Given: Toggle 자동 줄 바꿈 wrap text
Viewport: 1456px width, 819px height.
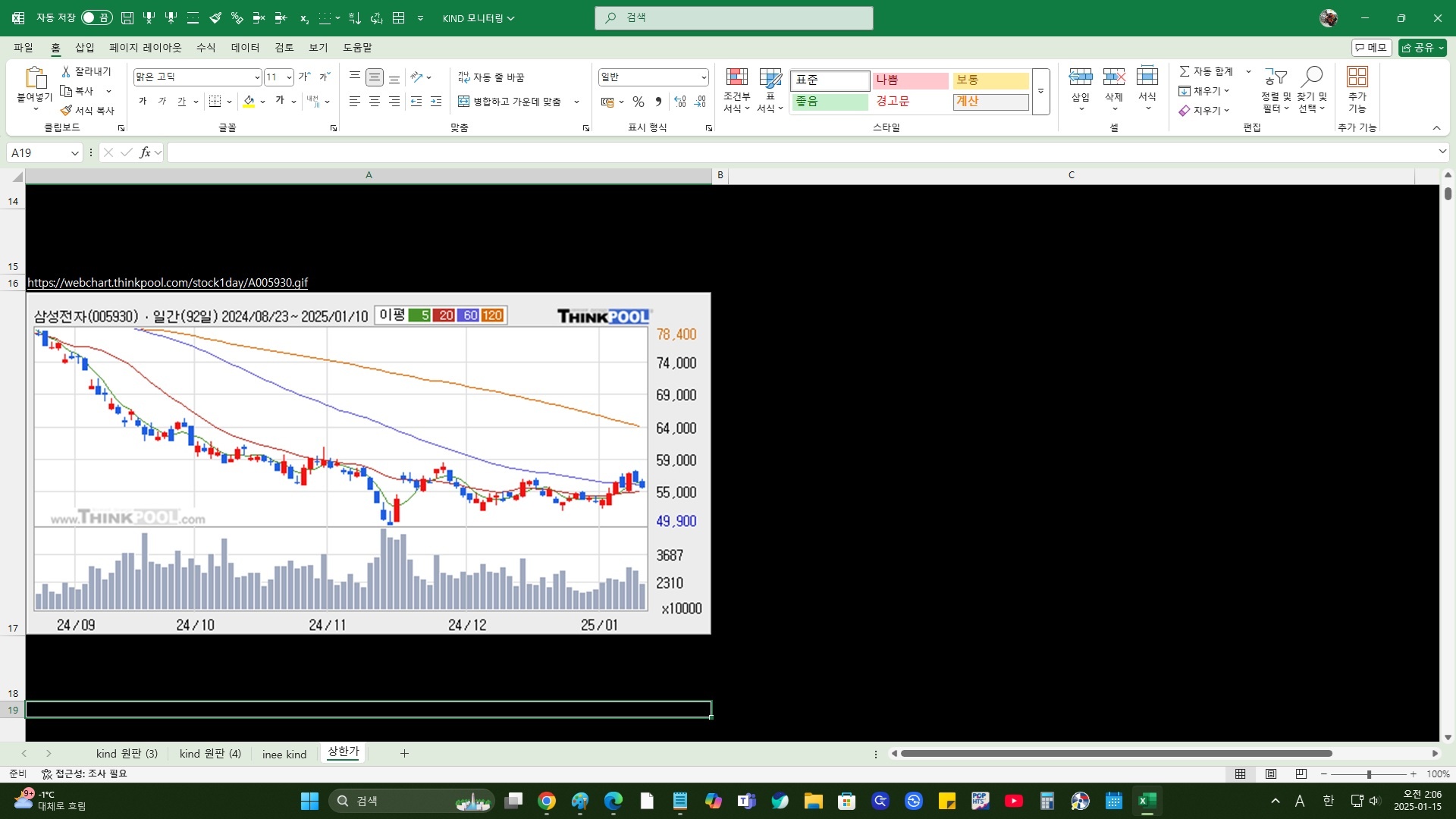Looking at the screenshot, I should 491,77.
